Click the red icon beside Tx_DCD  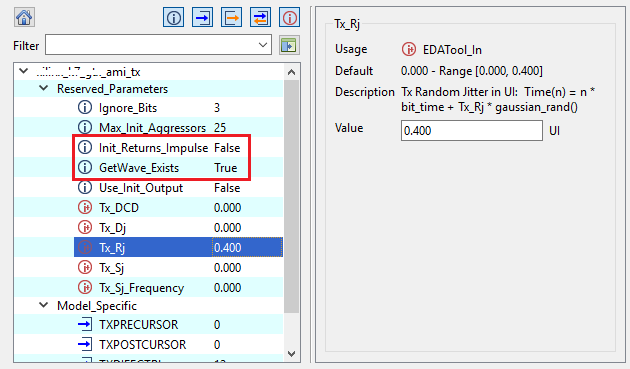pyautogui.click(x=84, y=207)
